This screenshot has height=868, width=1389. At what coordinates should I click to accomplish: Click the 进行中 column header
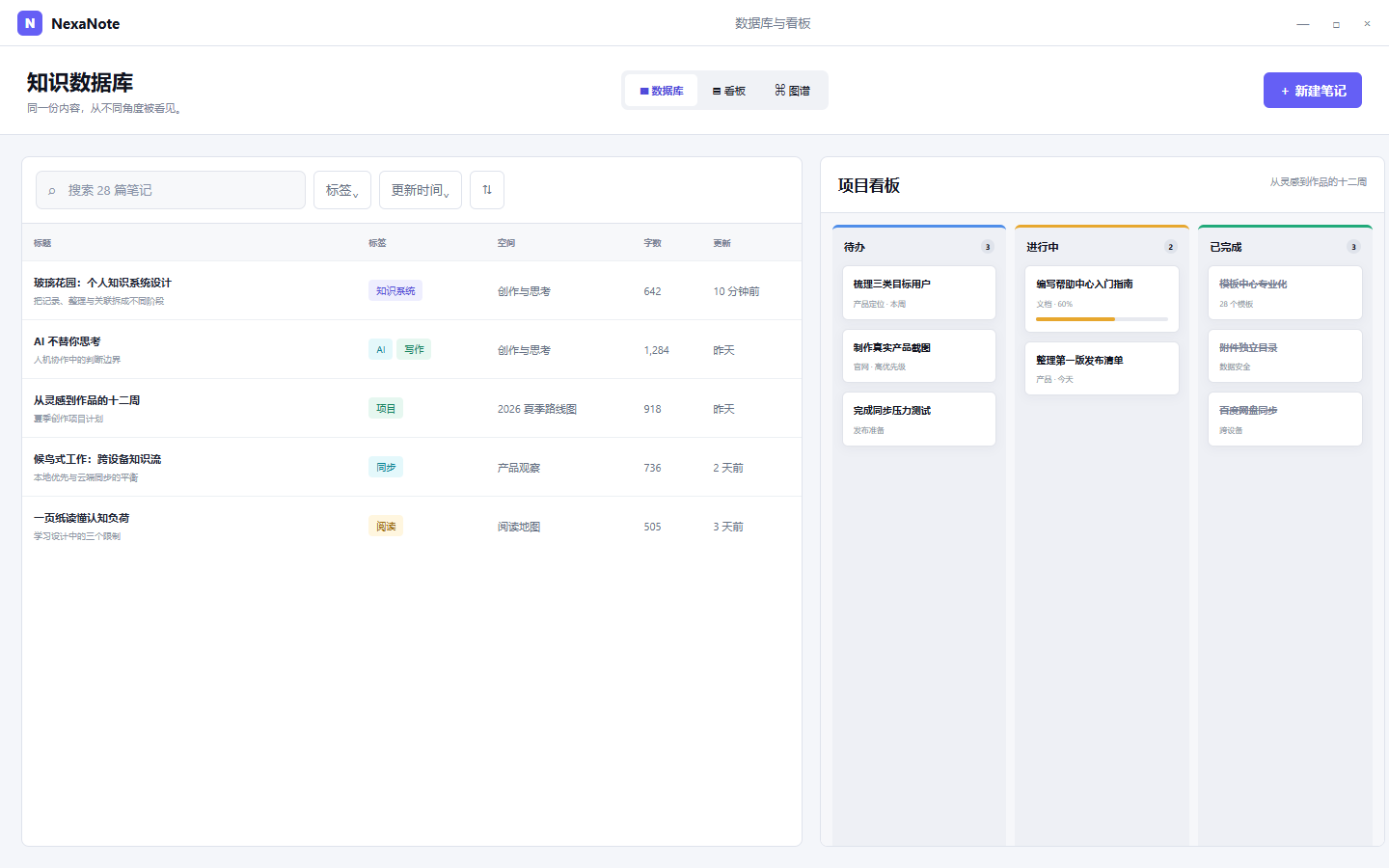pos(1043,247)
